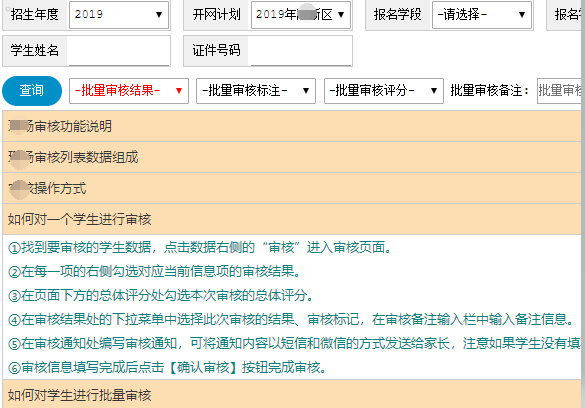Expand the 审核功能说明 section header

[292, 126]
